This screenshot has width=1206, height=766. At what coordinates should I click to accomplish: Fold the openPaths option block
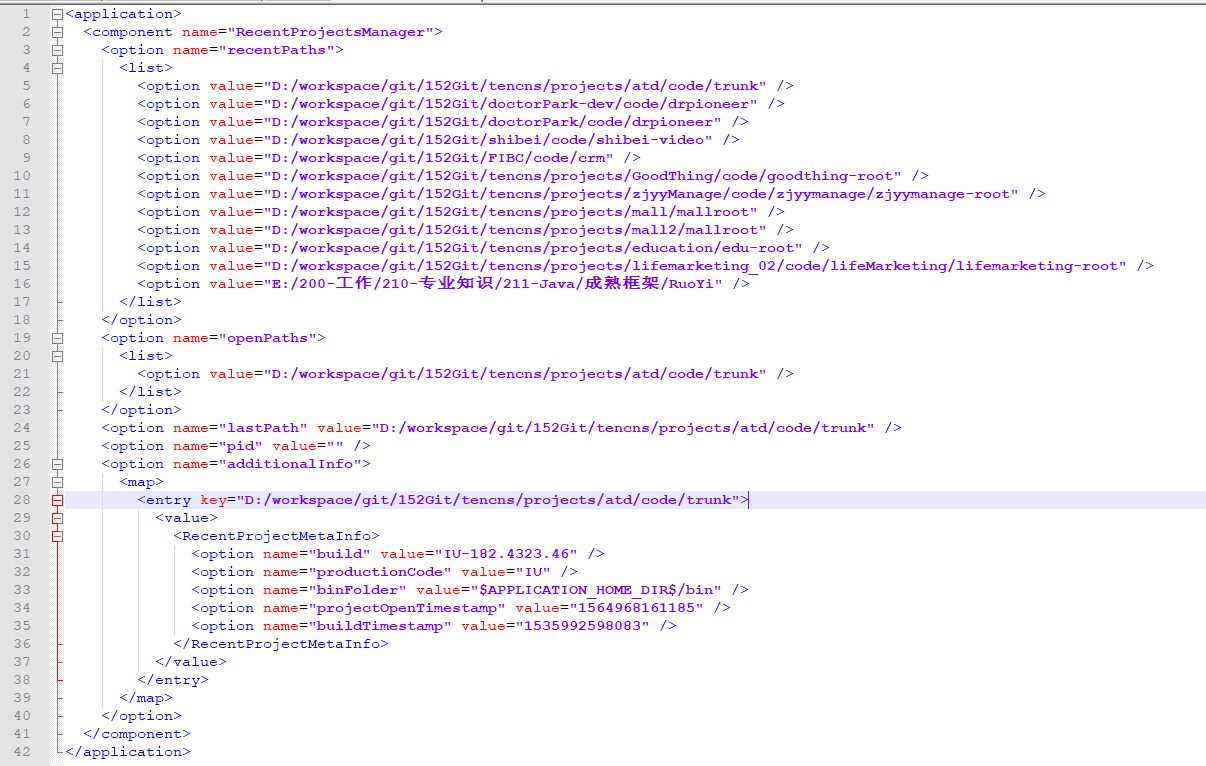[58, 338]
